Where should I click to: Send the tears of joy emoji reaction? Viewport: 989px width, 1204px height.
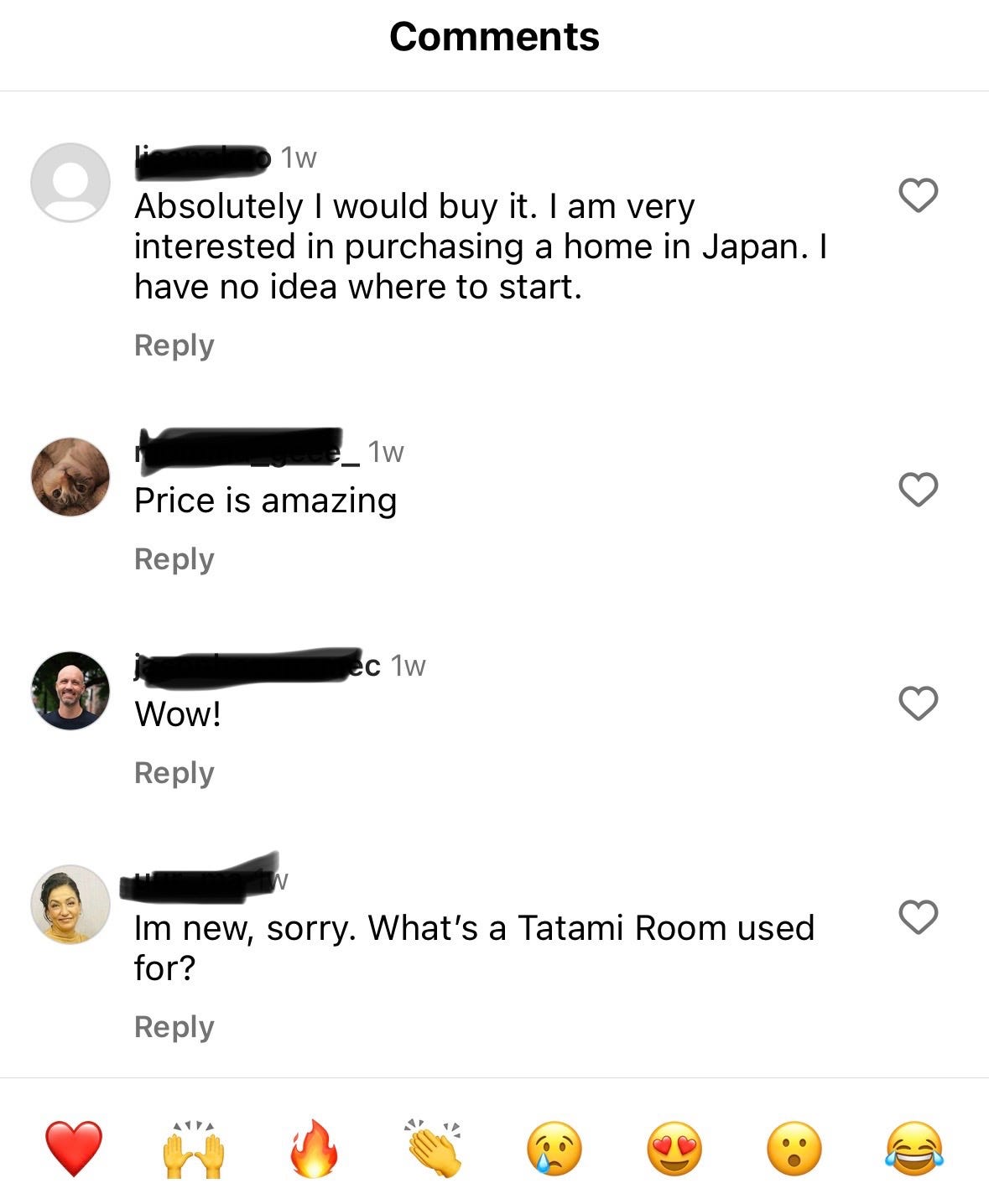914,1149
